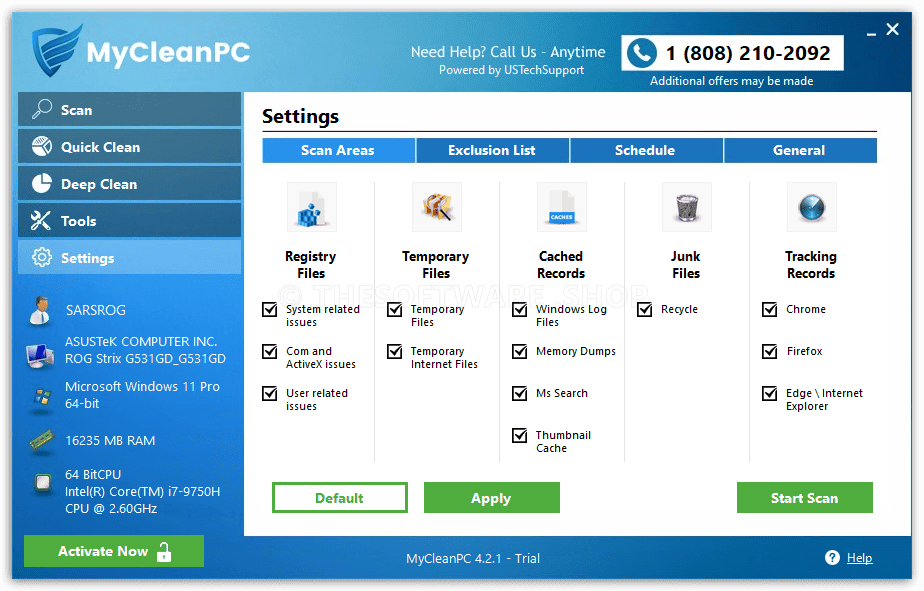924x591 pixels.
Task: Click the Start Scan button
Action: [804, 498]
